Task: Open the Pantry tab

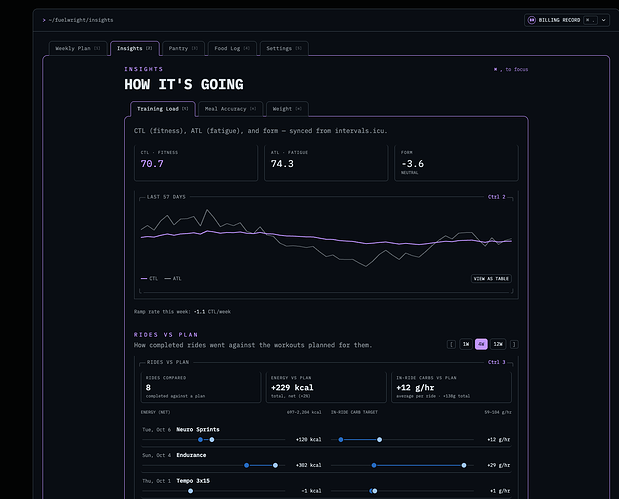Action: pos(183,49)
